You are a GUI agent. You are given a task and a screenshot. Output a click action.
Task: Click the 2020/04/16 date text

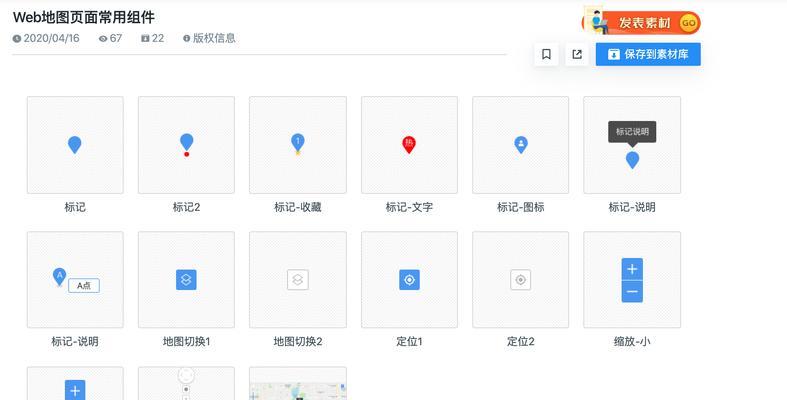pos(51,38)
